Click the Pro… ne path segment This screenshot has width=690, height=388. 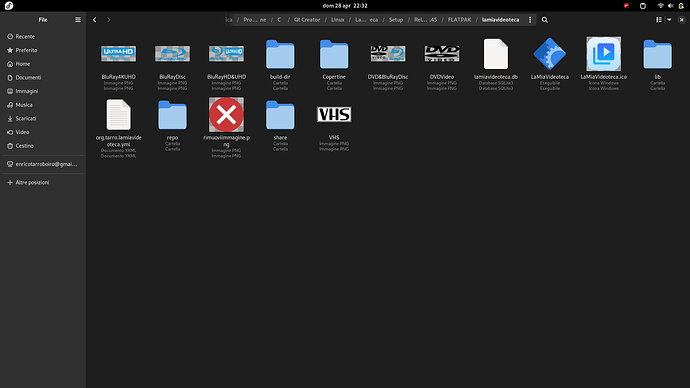(255, 20)
